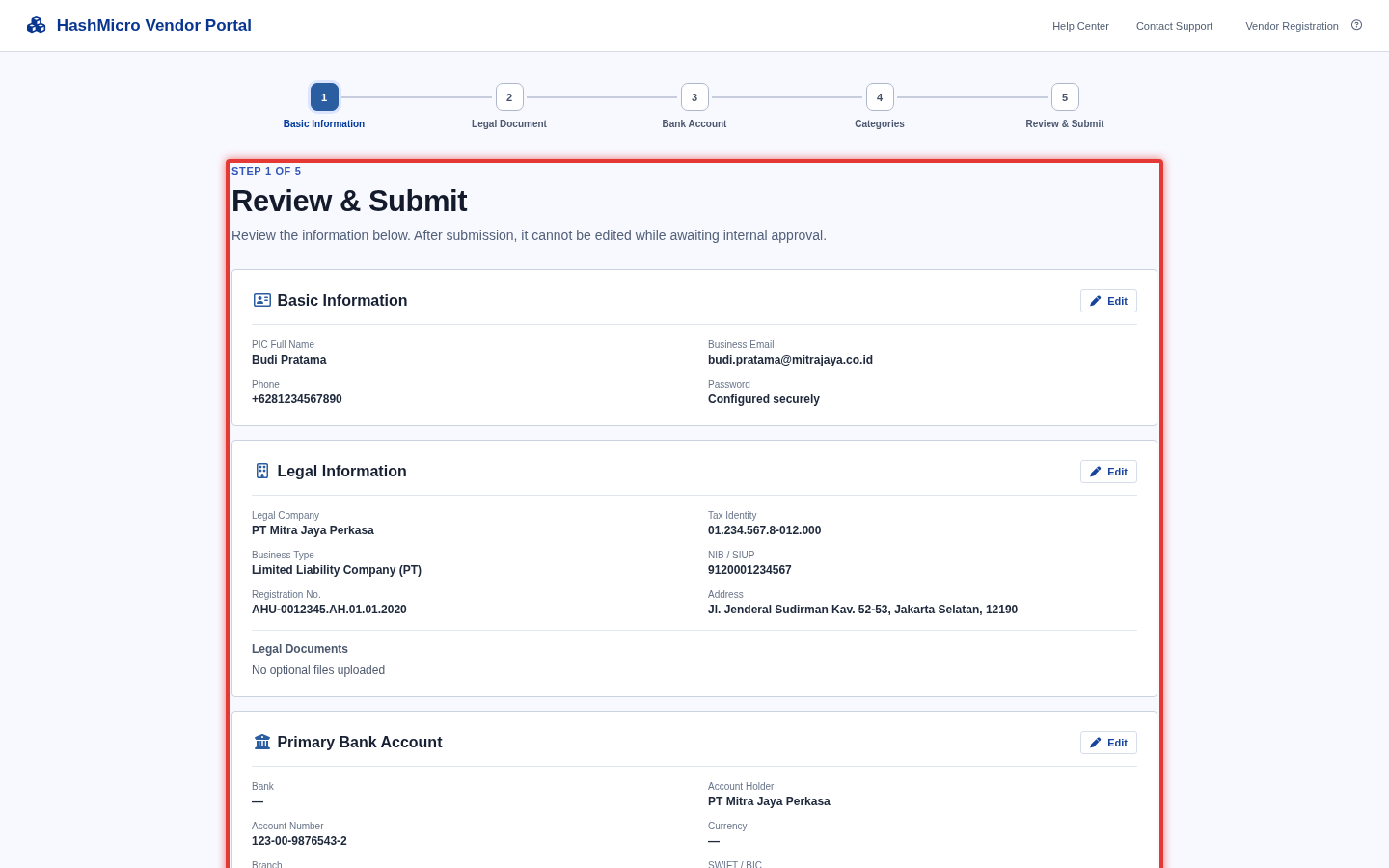Select registration number AHU-0012345.AH.01.01.2020
This screenshot has width=1389, height=868.
coord(329,610)
